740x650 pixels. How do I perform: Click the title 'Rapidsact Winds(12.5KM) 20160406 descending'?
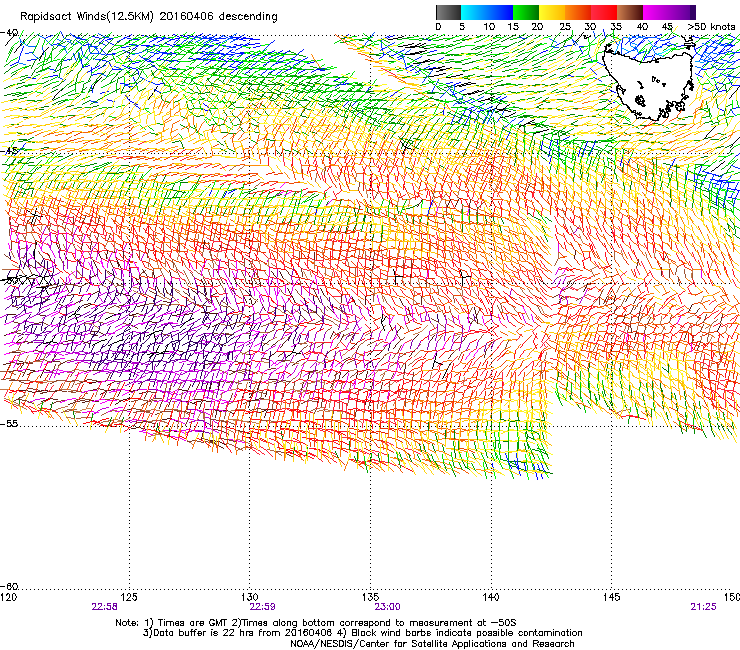point(149,16)
